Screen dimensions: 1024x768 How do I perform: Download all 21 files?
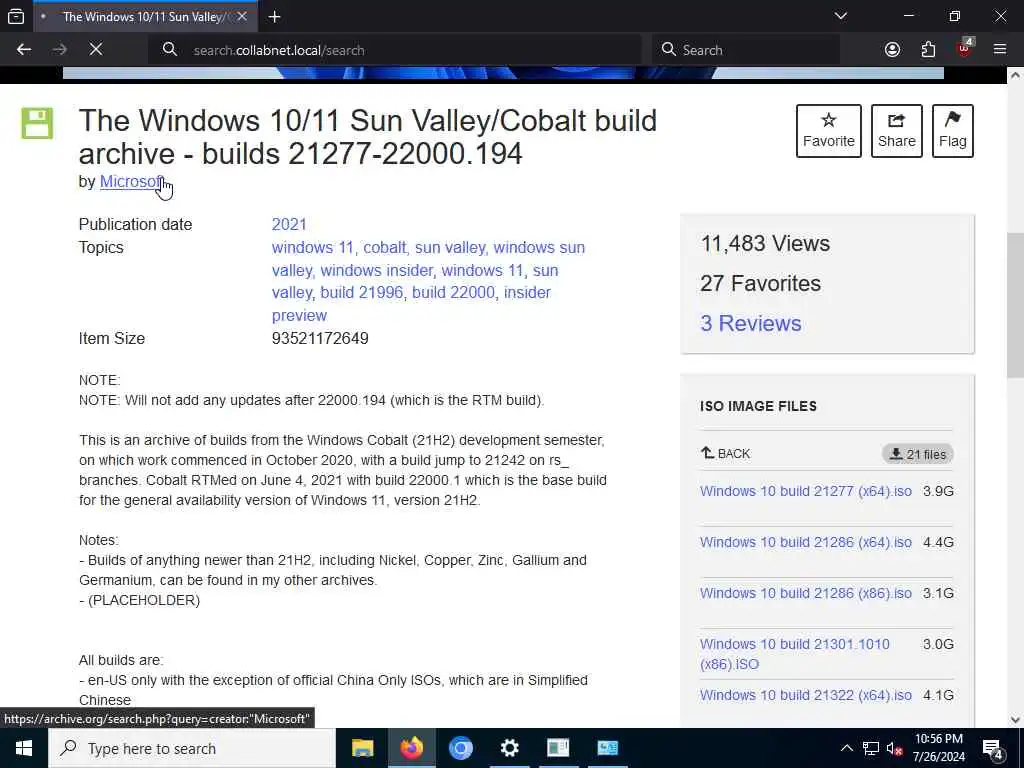click(x=918, y=454)
